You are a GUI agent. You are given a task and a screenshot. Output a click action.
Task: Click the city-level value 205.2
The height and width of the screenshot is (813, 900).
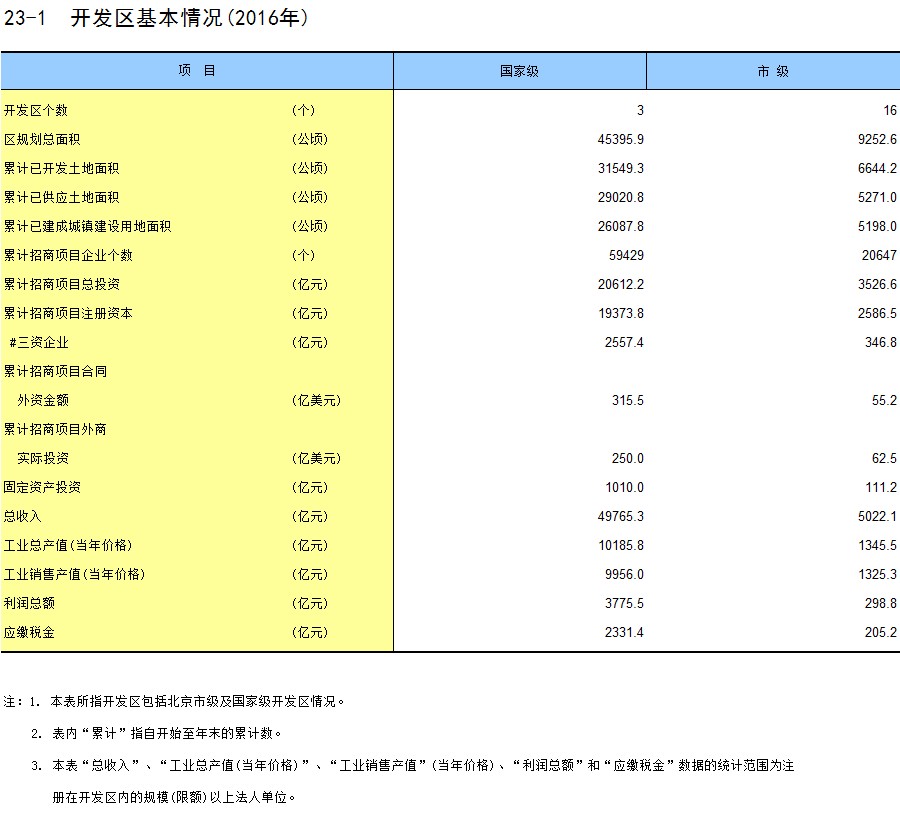pos(880,633)
